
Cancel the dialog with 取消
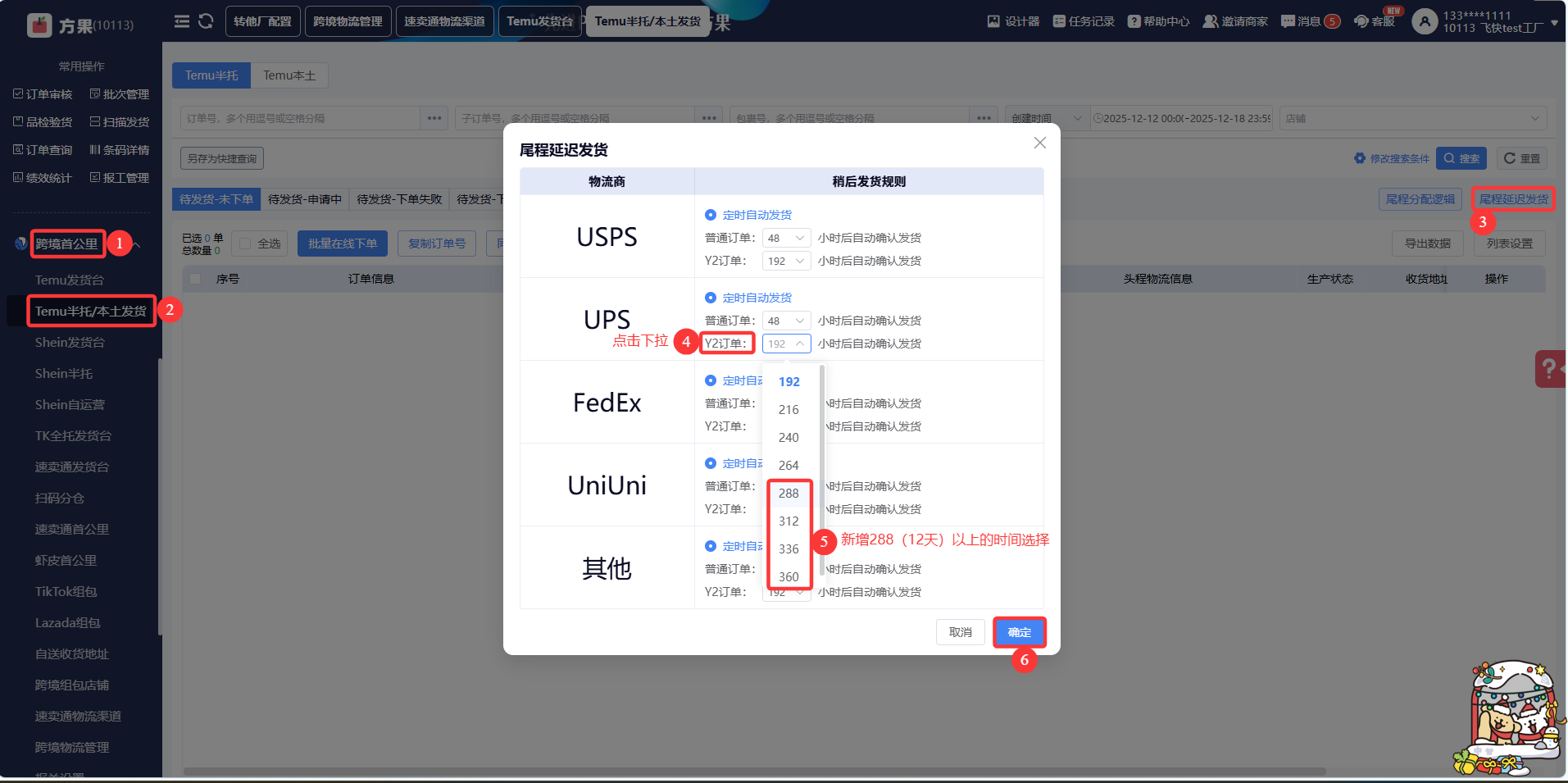(x=961, y=632)
